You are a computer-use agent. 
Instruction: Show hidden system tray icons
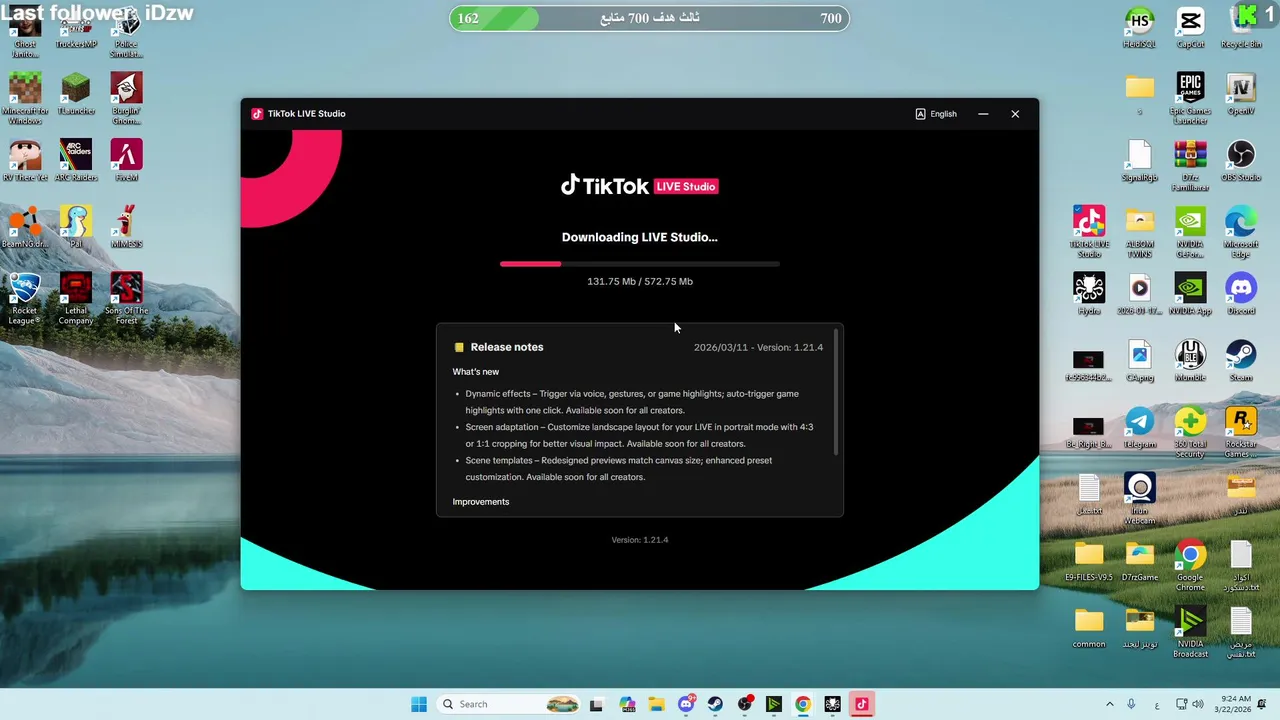point(1109,704)
